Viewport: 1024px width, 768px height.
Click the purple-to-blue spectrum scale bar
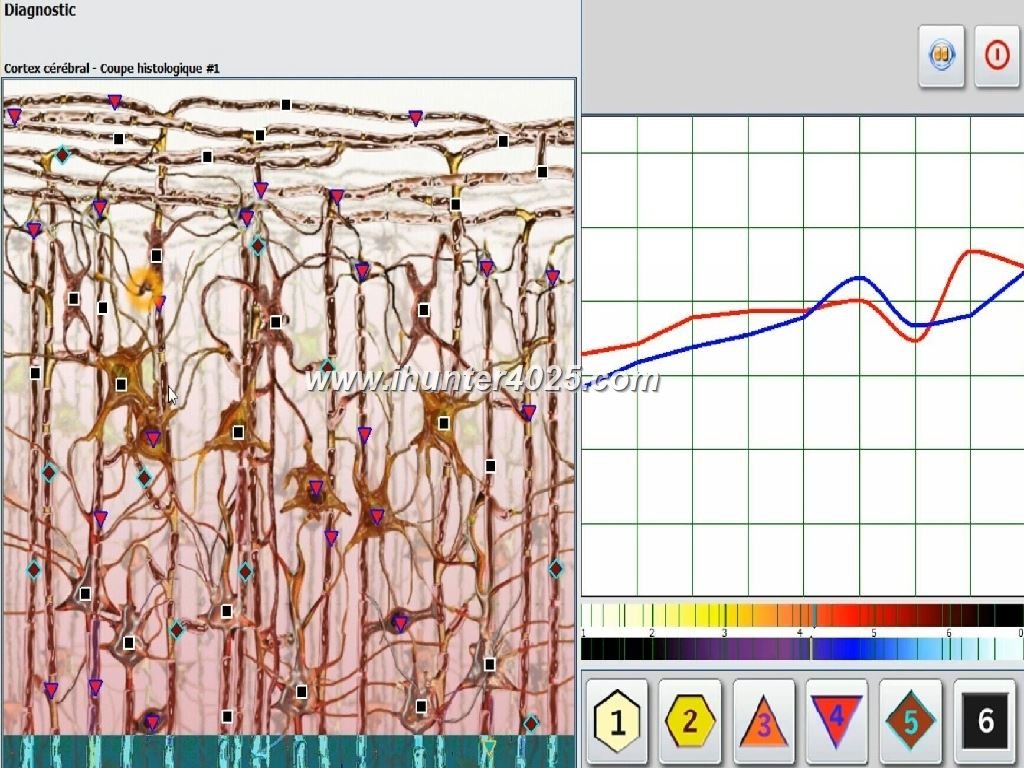point(800,649)
